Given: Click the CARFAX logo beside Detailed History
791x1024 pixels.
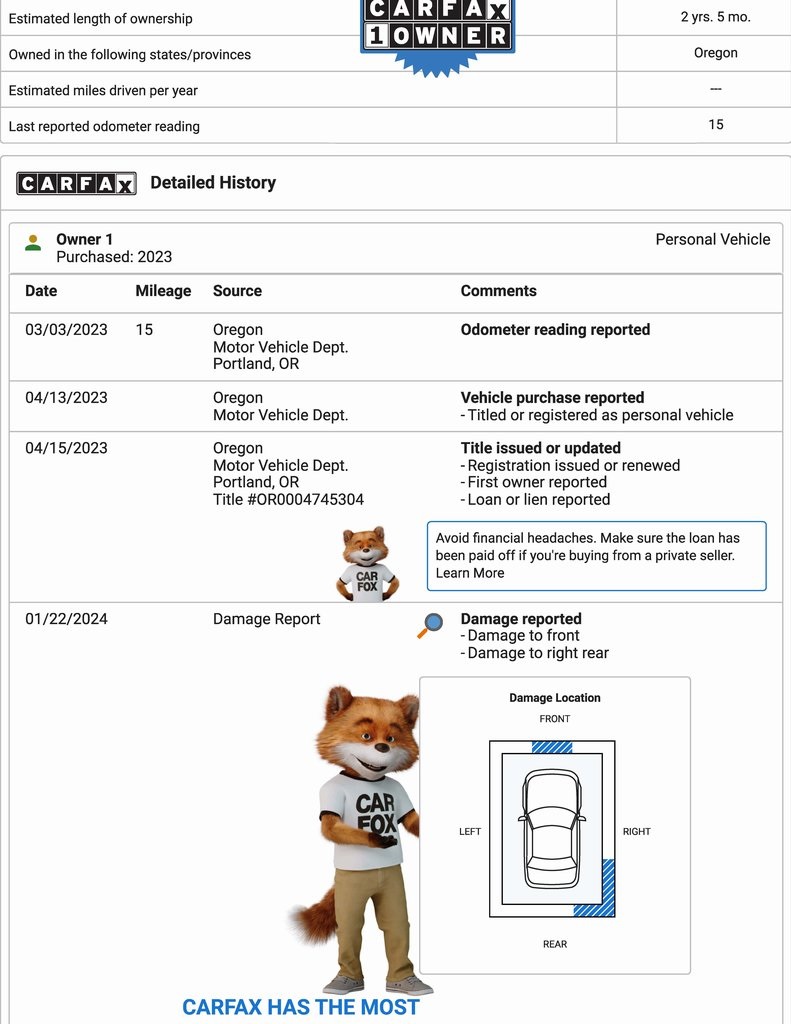Looking at the screenshot, I should [x=76, y=183].
